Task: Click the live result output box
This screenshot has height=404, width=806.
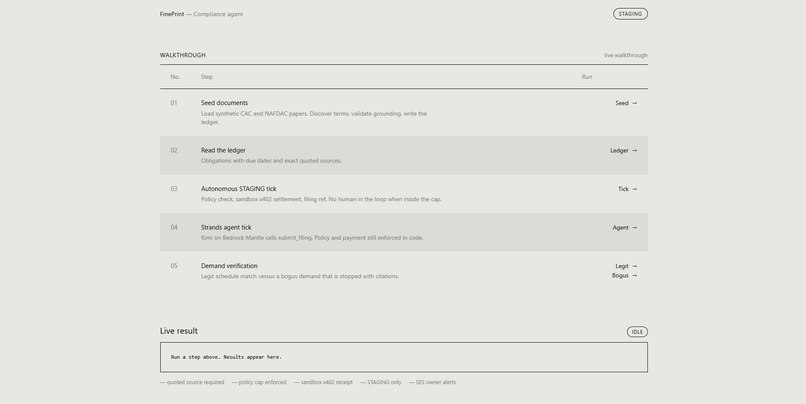Action: tap(404, 357)
